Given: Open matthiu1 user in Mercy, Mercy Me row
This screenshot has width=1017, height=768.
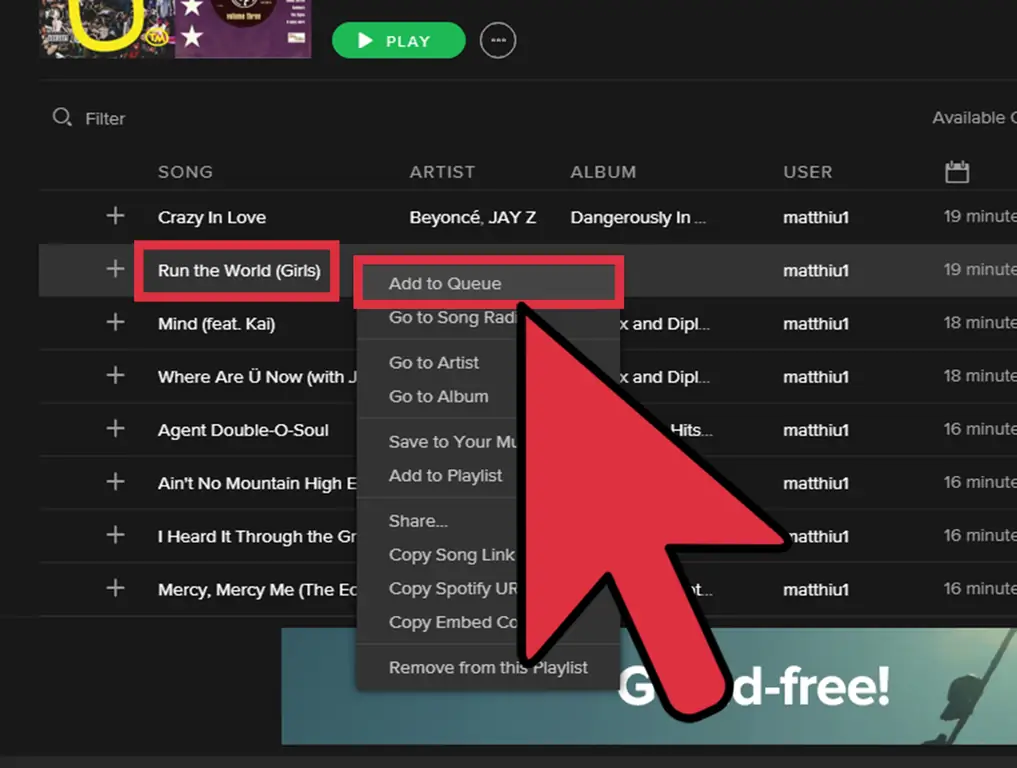Looking at the screenshot, I should (816, 590).
